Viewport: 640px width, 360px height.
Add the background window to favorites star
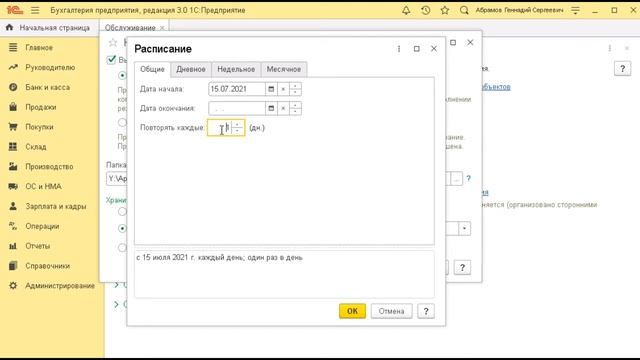[113, 42]
